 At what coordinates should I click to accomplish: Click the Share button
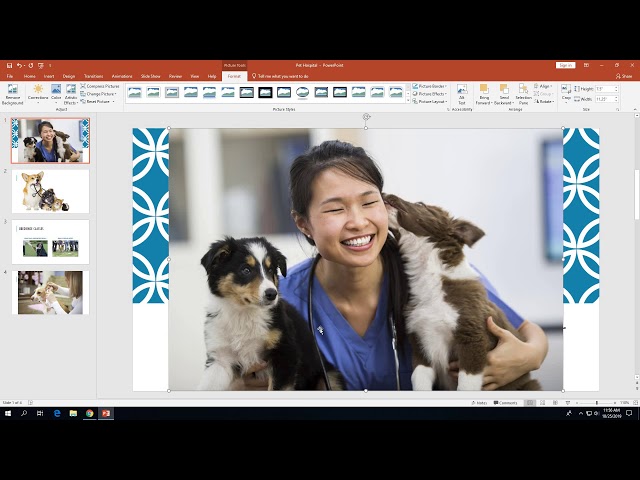click(624, 76)
